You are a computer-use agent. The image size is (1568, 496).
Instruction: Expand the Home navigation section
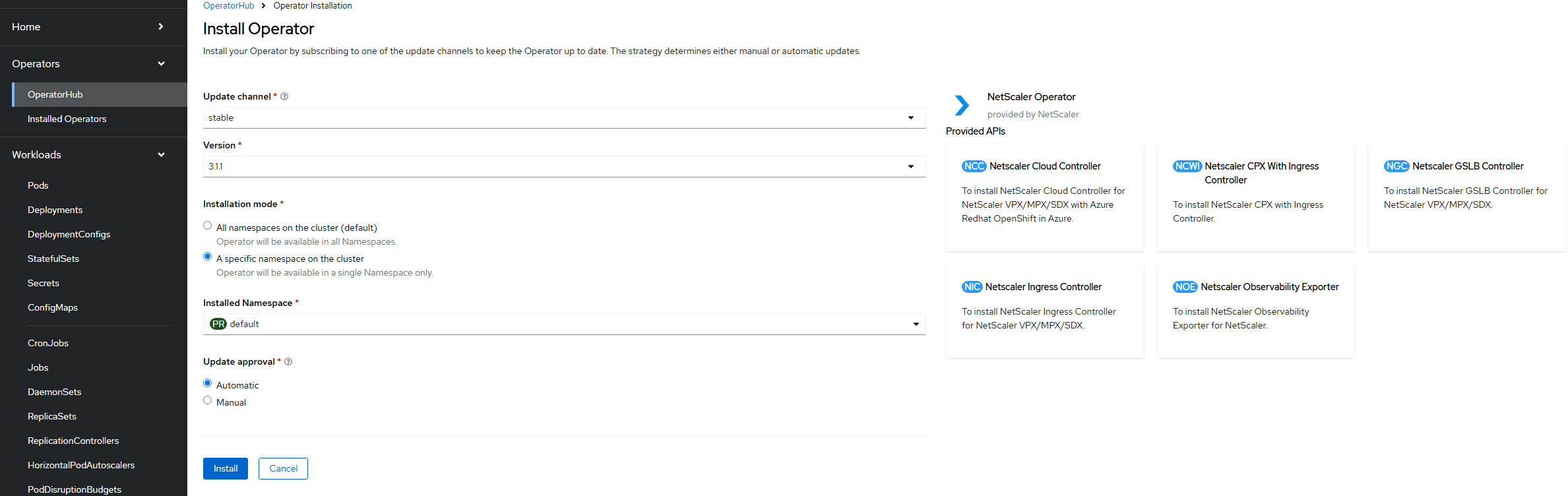click(x=94, y=27)
